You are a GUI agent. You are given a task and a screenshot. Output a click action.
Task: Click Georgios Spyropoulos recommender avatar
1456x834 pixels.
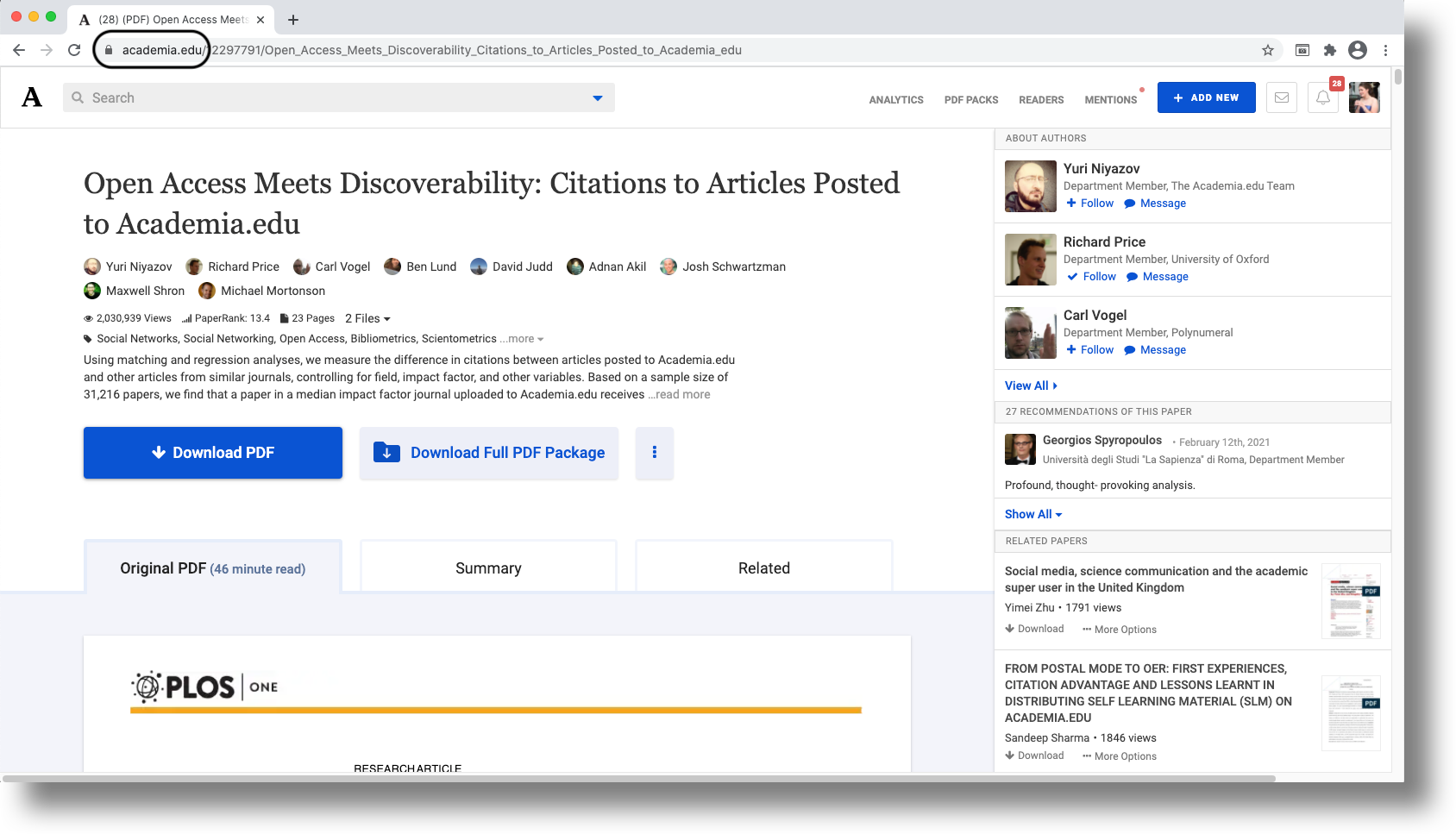1020,449
